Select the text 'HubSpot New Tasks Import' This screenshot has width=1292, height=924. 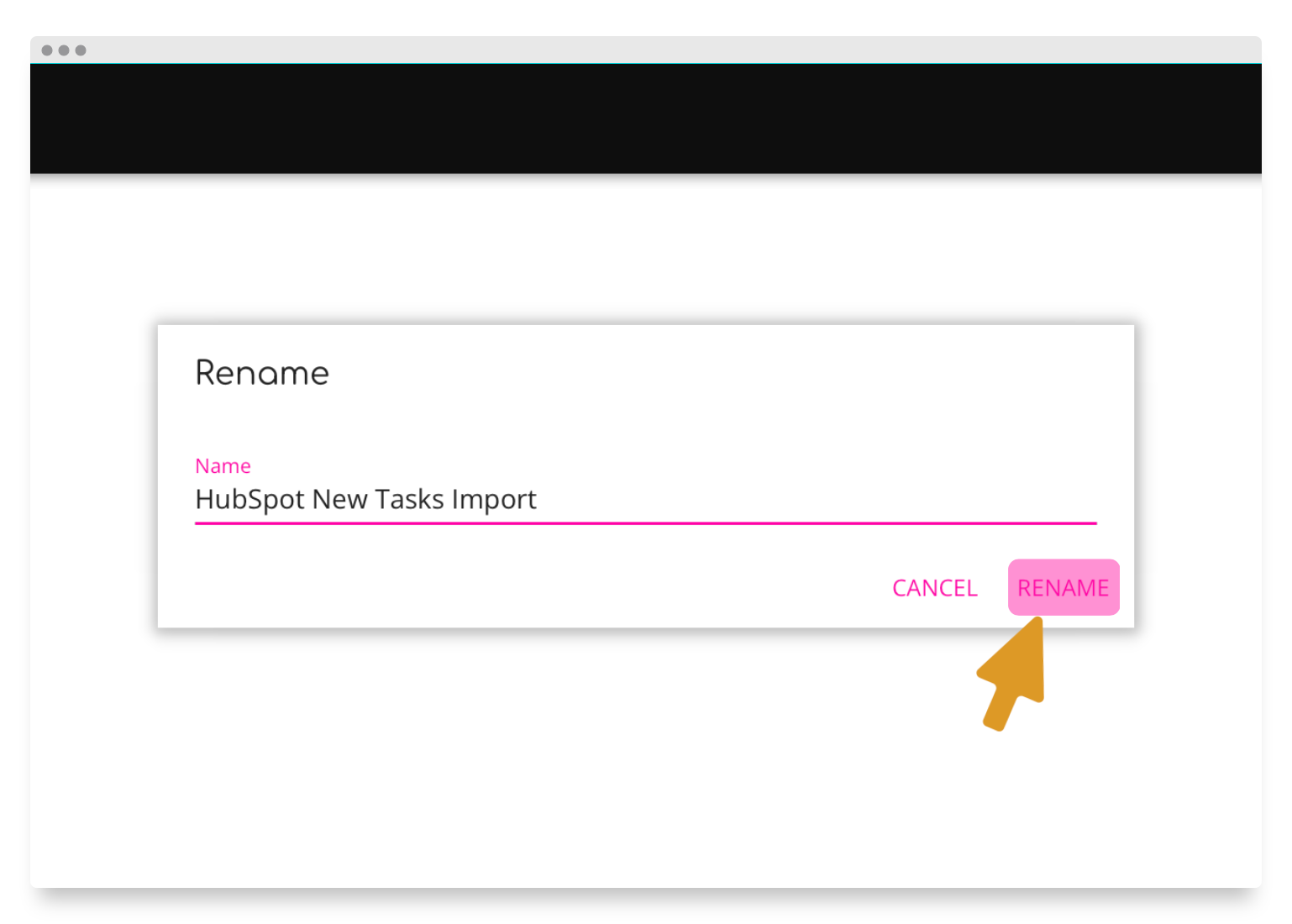point(365,499)
